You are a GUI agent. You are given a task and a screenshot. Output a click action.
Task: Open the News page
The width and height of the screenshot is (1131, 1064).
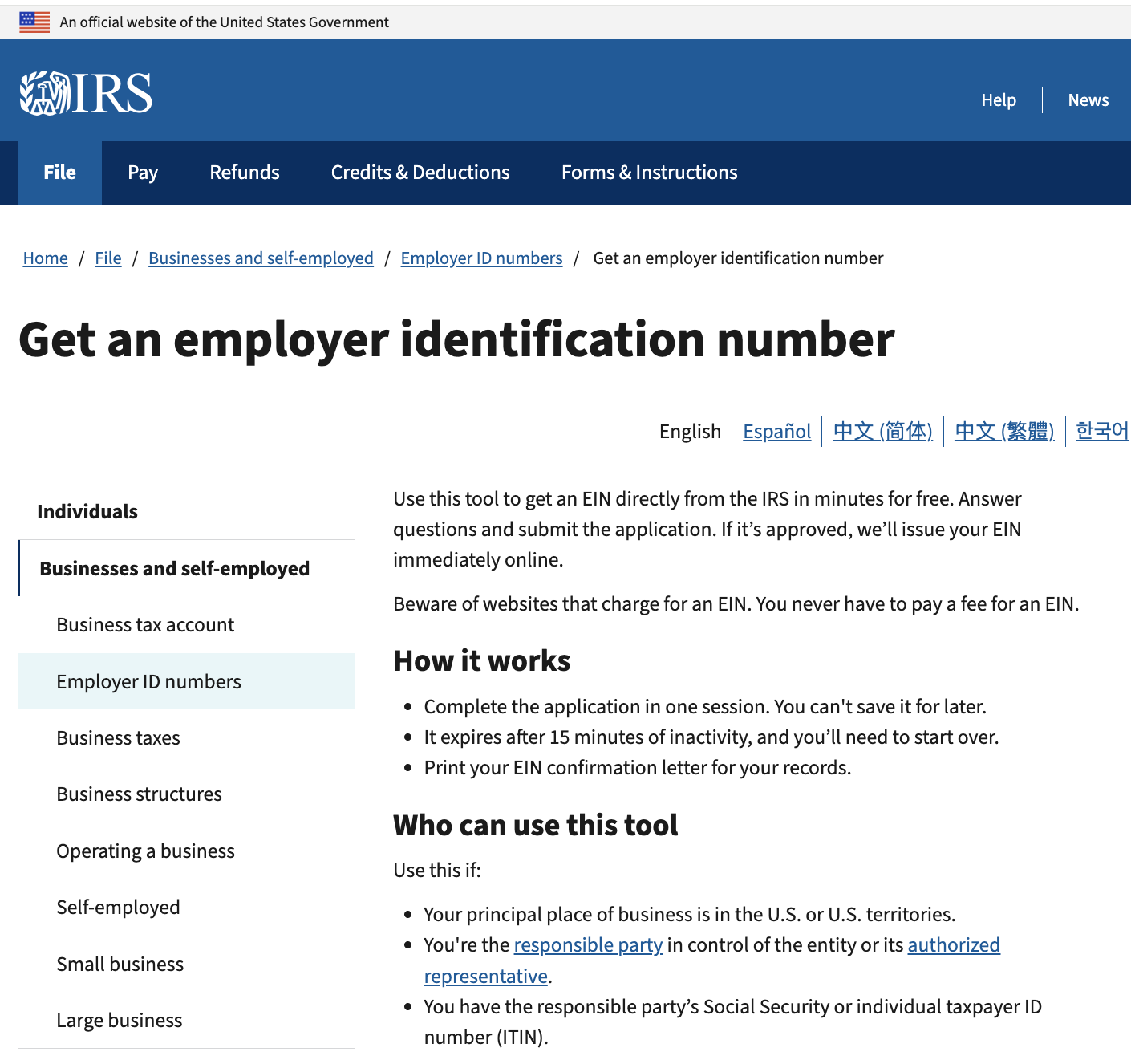[1088, 99]
